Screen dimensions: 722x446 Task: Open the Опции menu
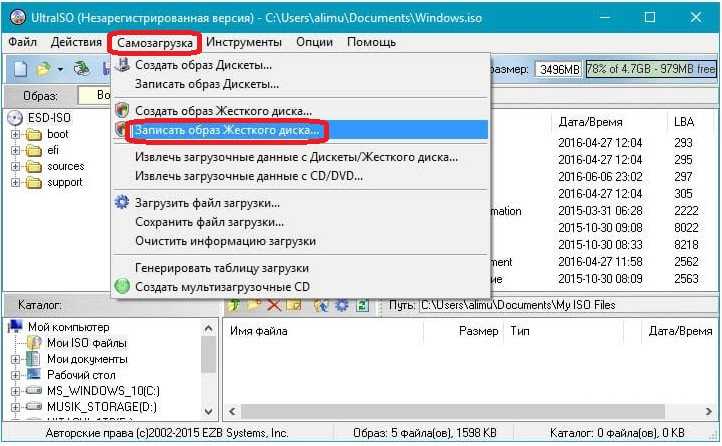coord(314,42)
